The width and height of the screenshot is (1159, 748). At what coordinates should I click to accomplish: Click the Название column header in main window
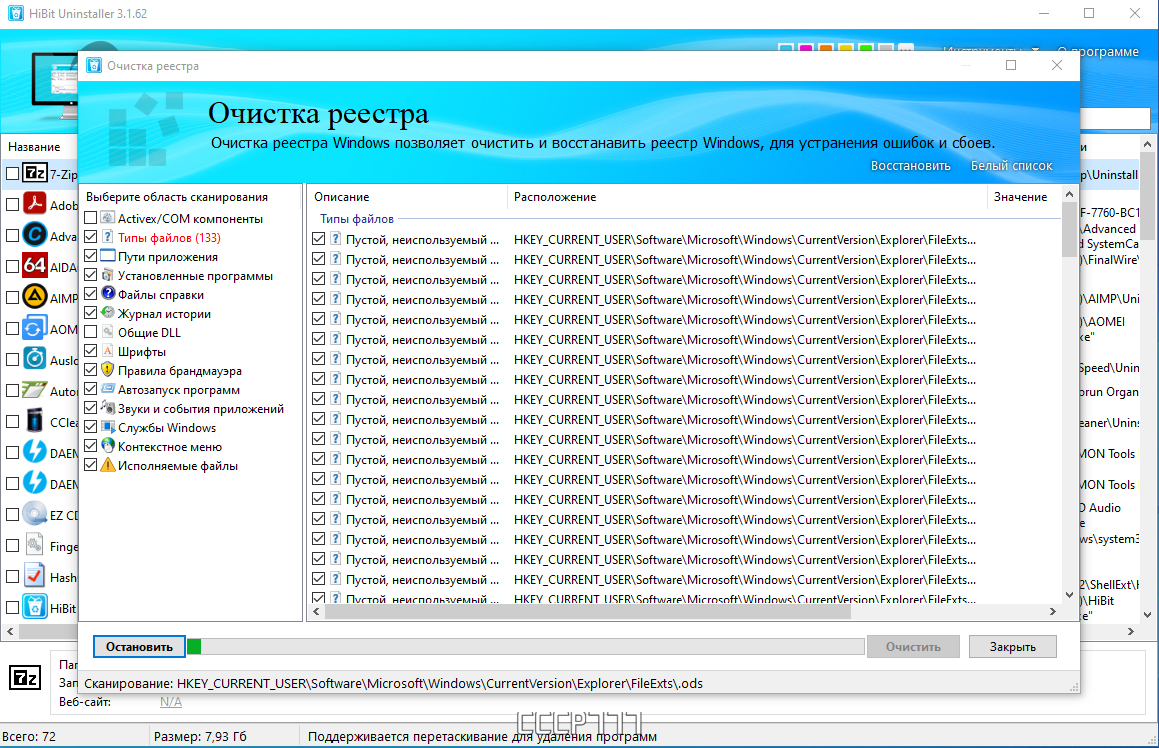click(34, 146)
